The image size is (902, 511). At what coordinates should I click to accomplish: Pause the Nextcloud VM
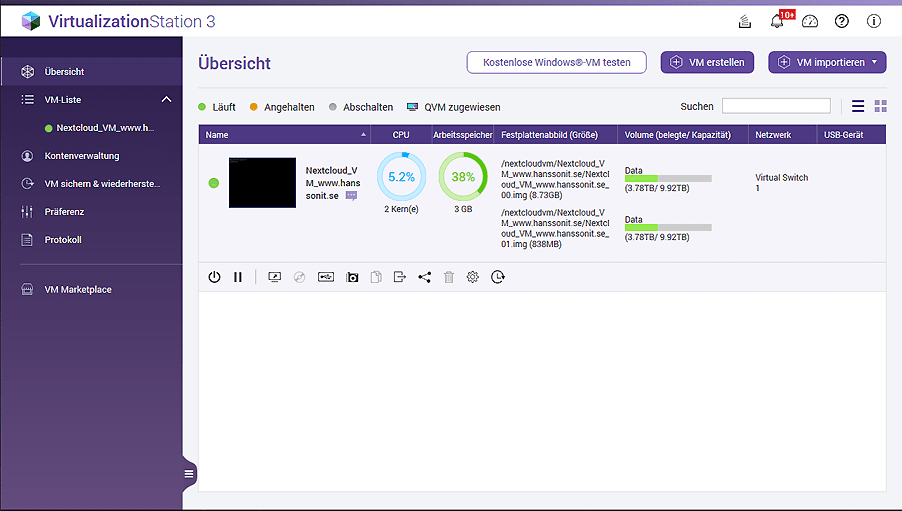pos(238,277)
